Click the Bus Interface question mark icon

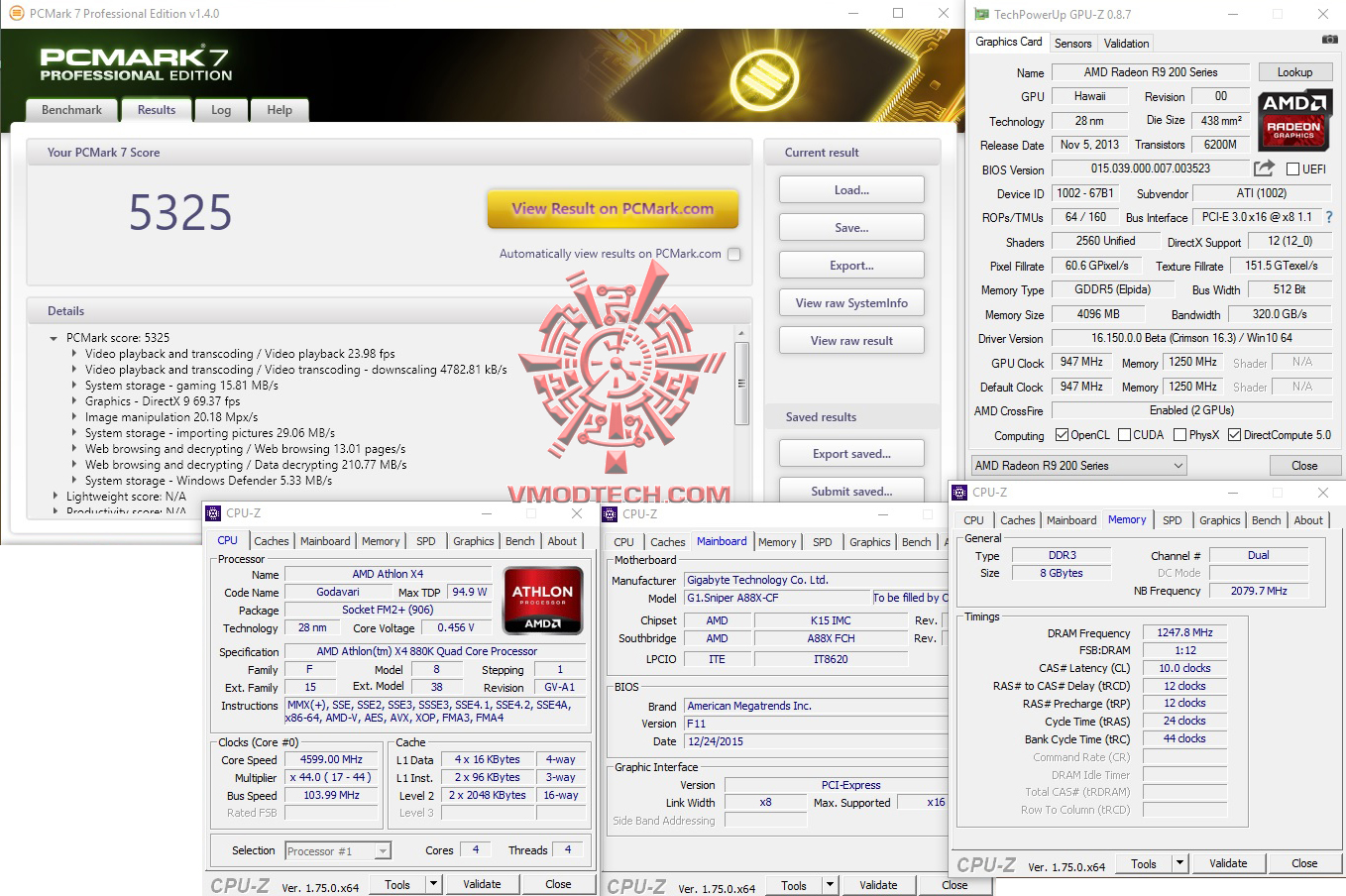(1329, 217)
